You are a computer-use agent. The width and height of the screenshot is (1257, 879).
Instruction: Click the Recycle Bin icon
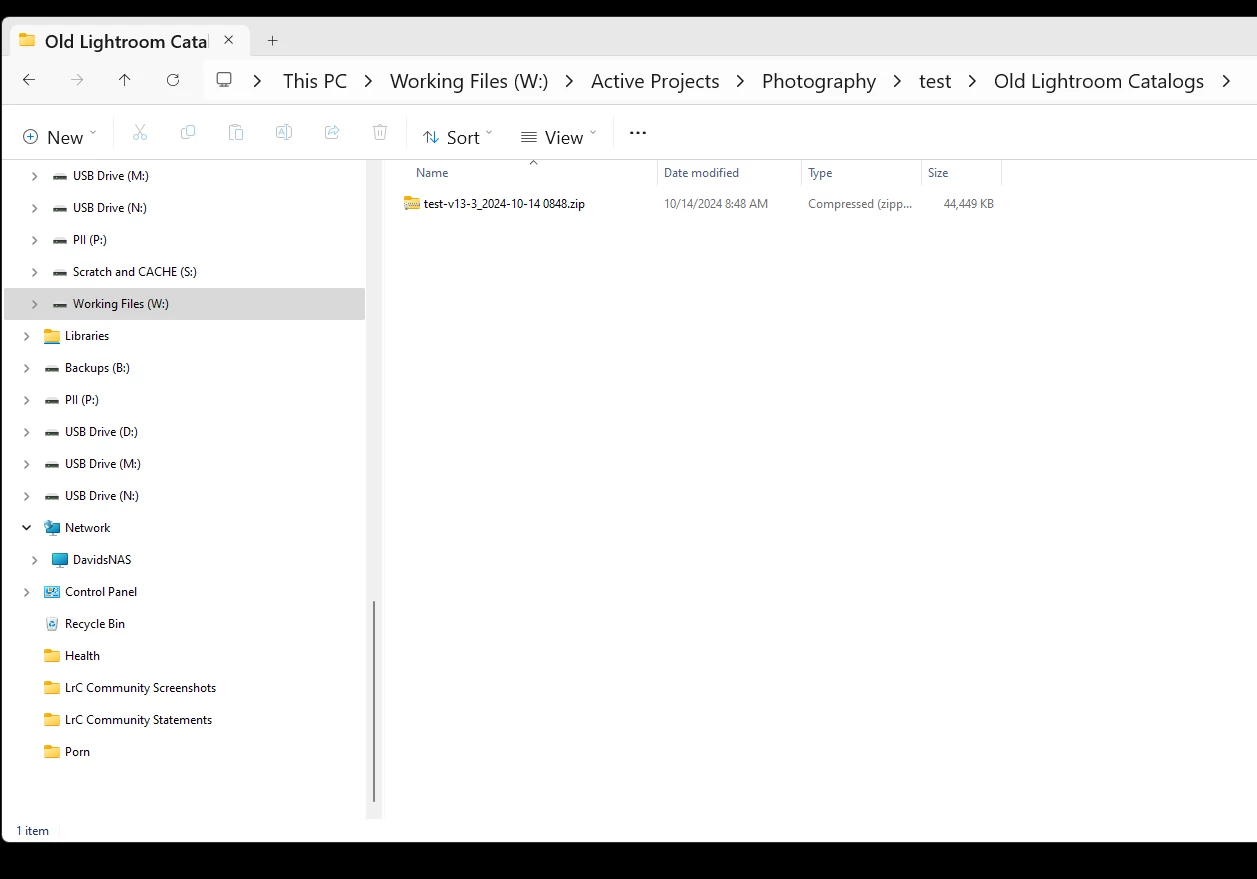(x=52, y=624)
